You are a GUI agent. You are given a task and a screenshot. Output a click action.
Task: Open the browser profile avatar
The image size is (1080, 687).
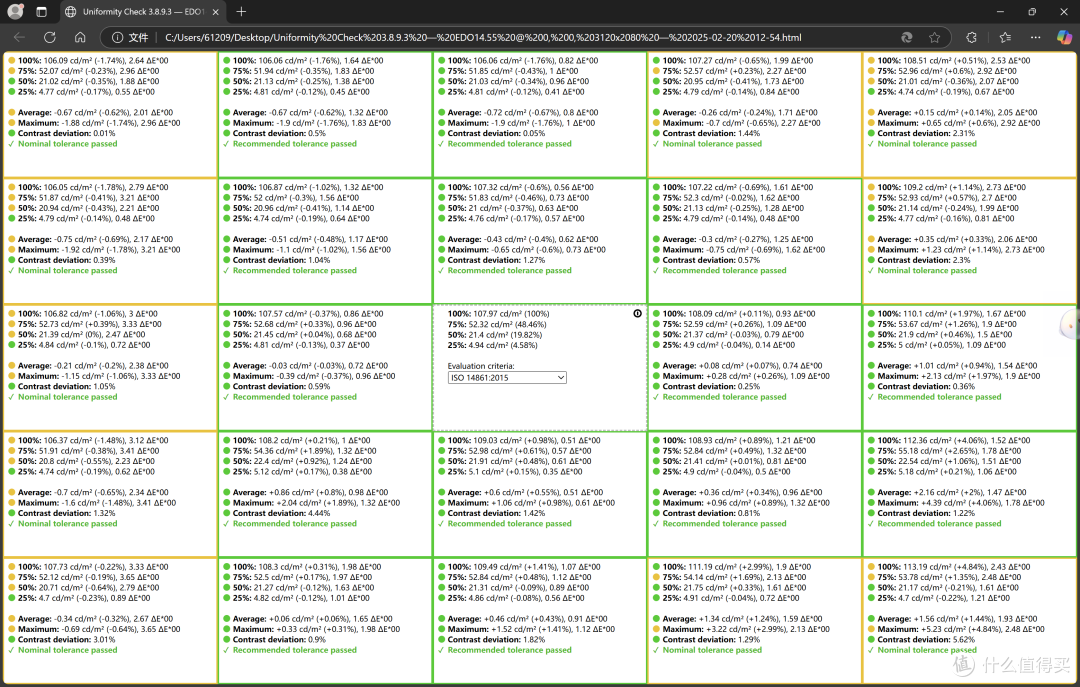pyautogui.click(x=15, y=12)
